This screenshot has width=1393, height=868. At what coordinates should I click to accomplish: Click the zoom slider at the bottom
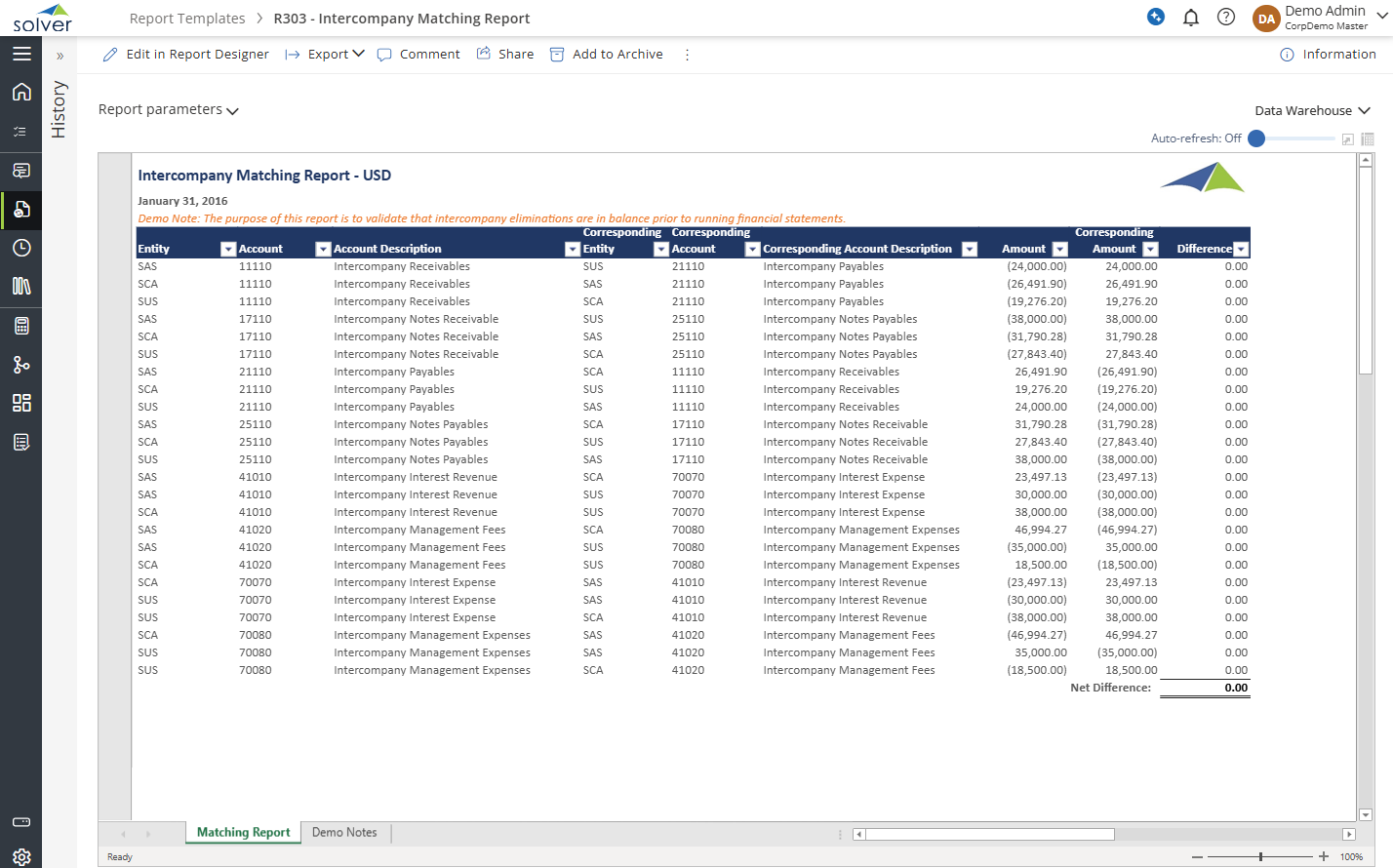click(x=1260, y=856)
